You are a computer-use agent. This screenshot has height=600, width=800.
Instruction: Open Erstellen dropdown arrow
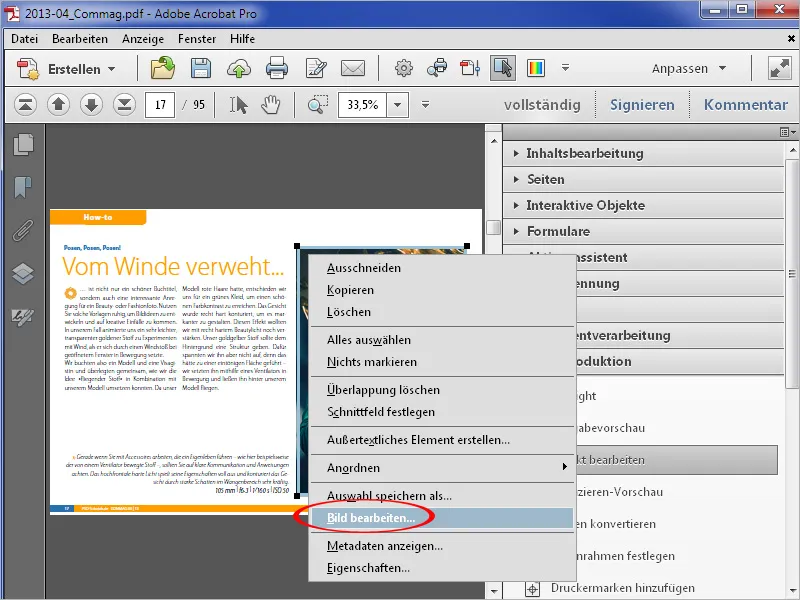point(112,69)
